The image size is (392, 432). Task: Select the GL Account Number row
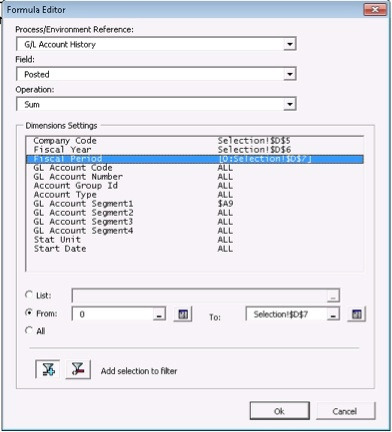click(x=195, y=177)
